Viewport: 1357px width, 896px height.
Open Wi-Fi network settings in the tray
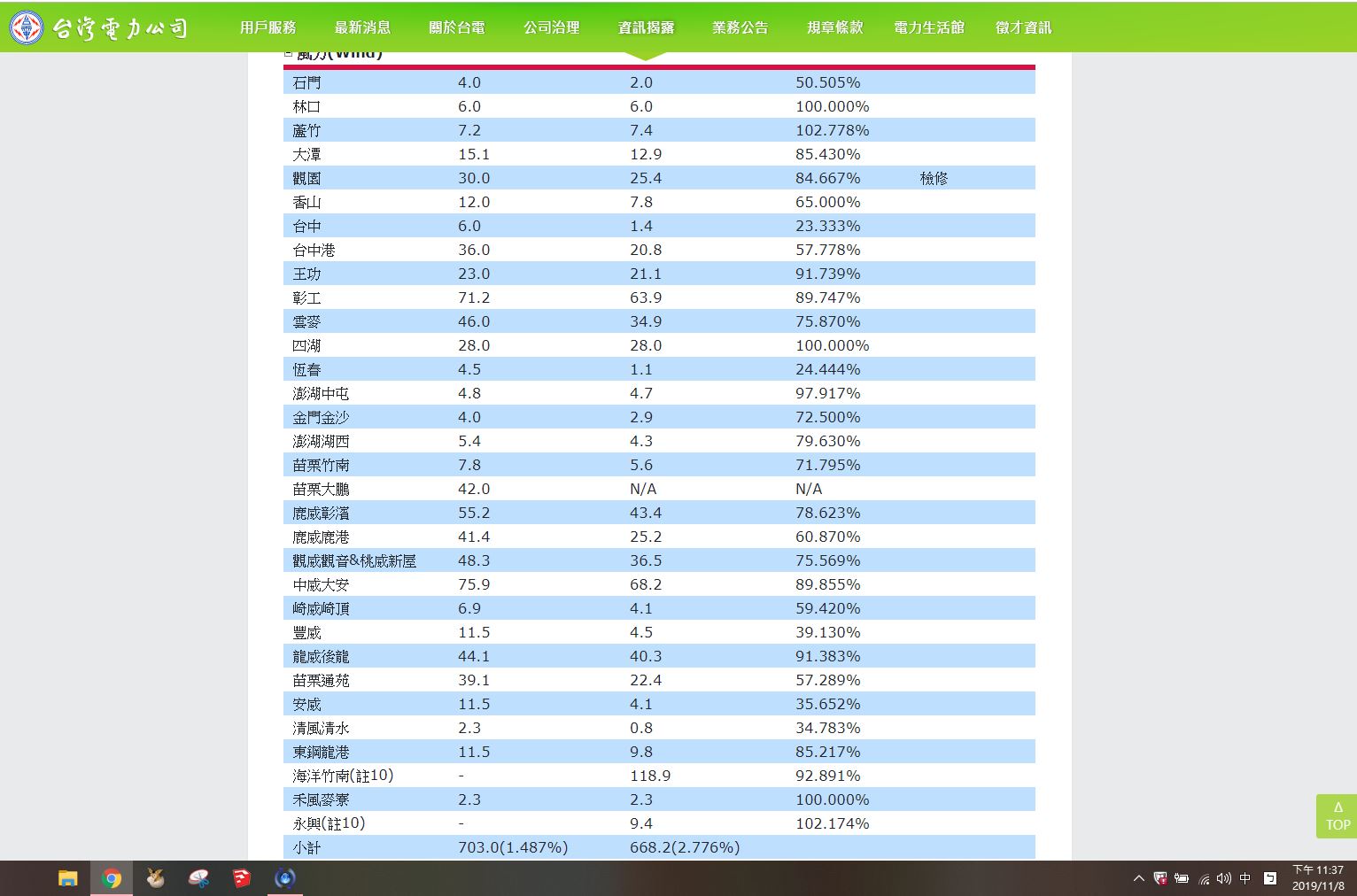[1204, 878]
